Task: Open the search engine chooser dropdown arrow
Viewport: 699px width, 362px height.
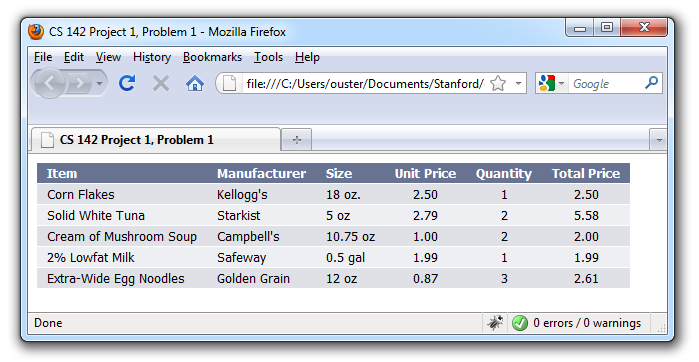Action: coord(561,83)
